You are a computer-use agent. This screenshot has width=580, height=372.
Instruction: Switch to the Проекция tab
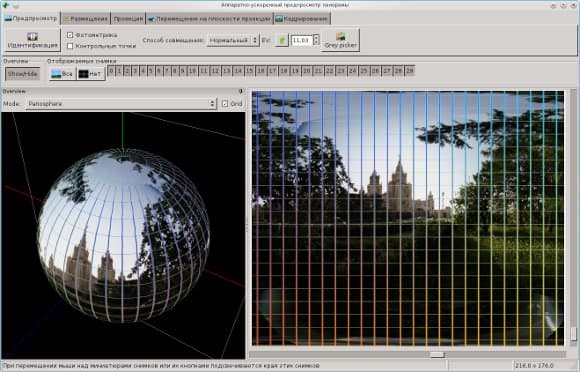[x=128, y=19]
